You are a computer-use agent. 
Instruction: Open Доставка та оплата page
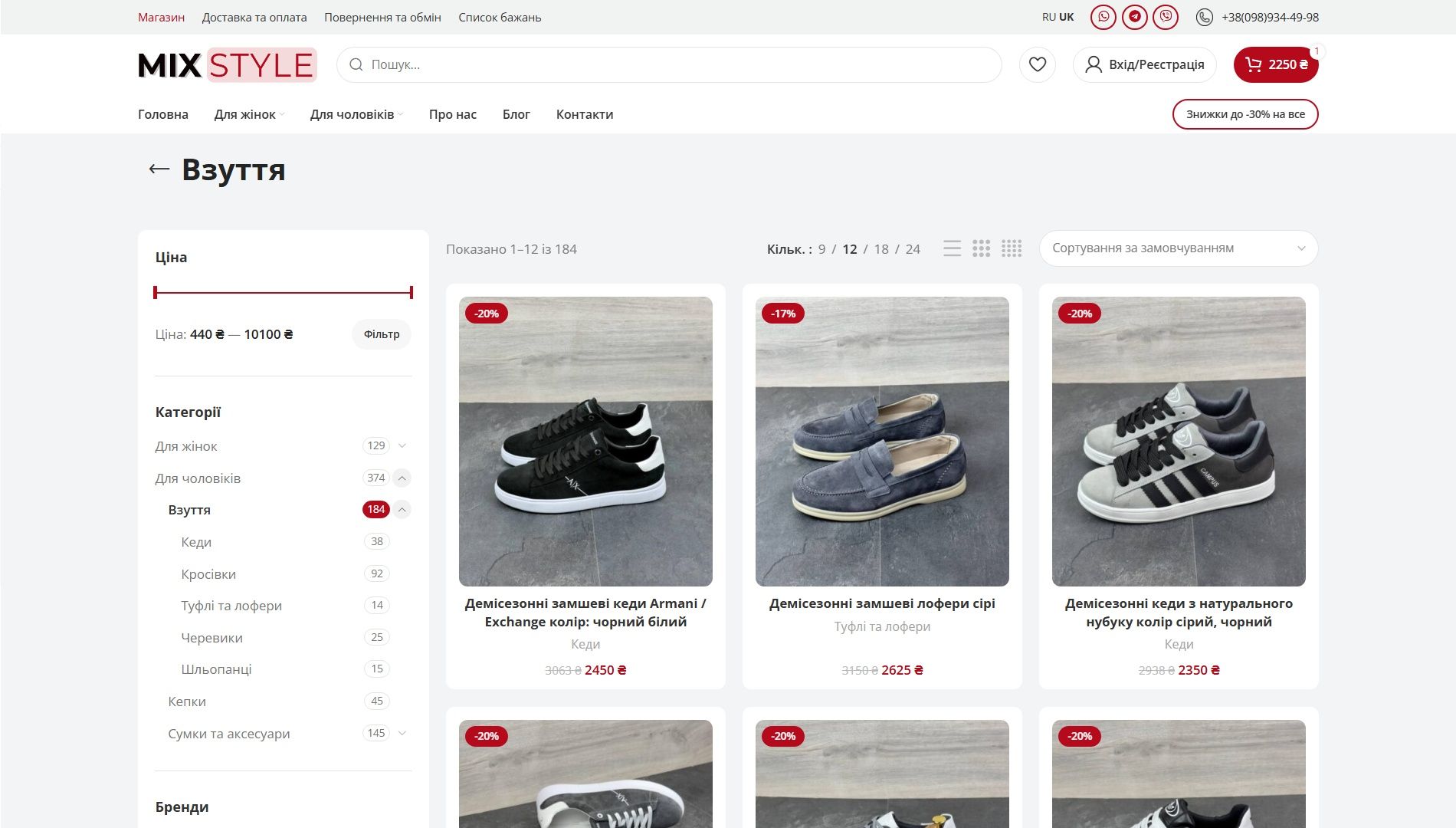254,17
